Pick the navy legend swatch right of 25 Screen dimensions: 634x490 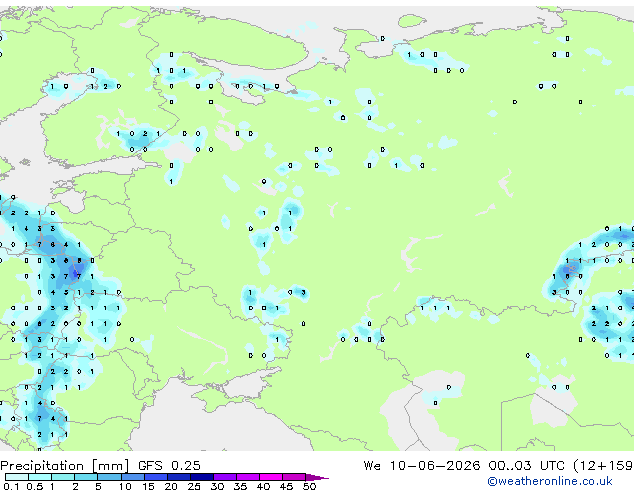pos(202,477)
